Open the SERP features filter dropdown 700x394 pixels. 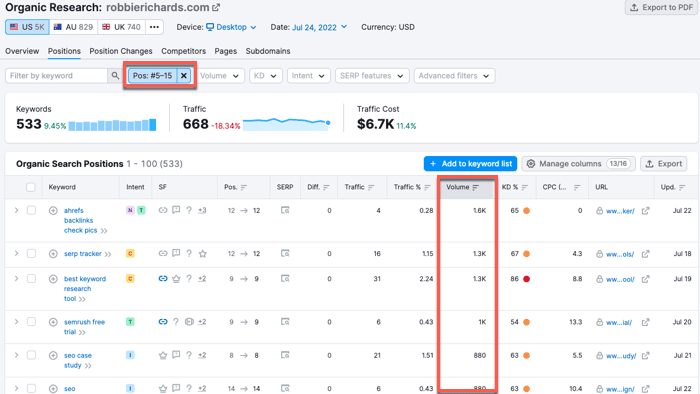(x=371, y=76)
